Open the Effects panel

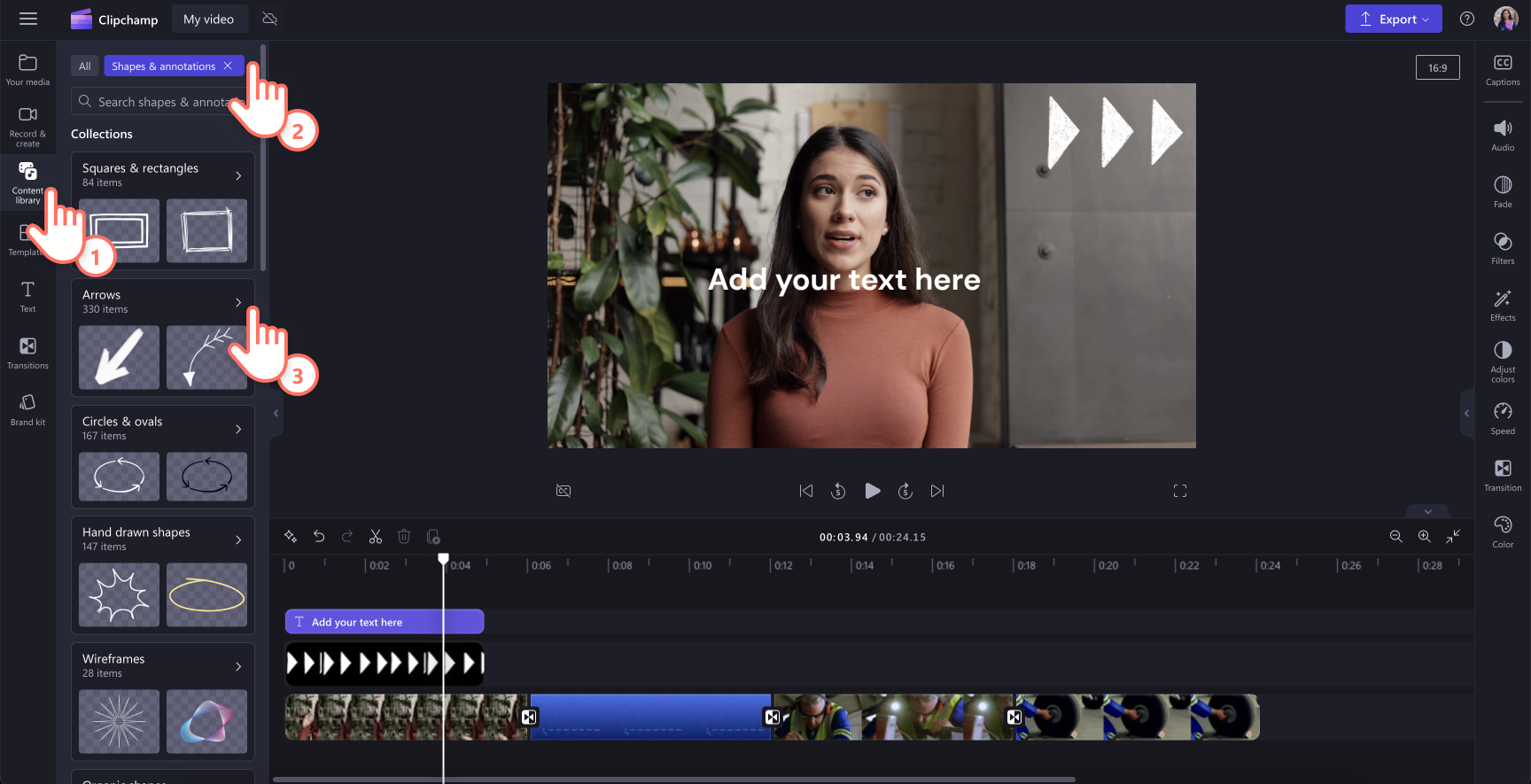[x=1503, y=306]
